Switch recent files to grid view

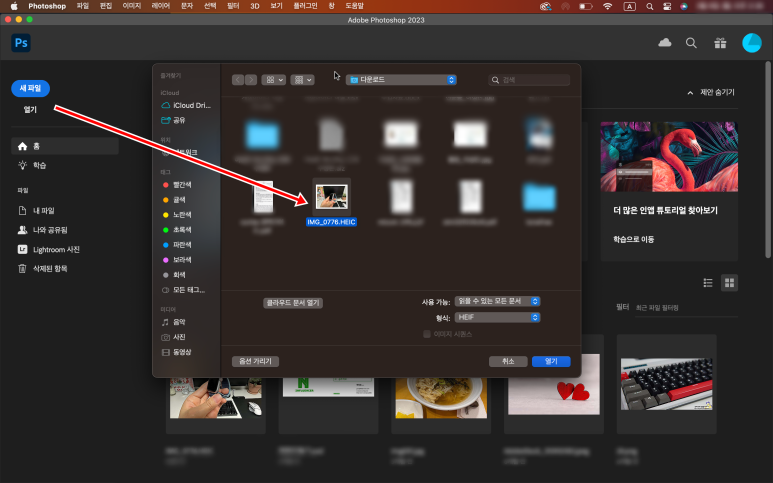coord(729,282)
